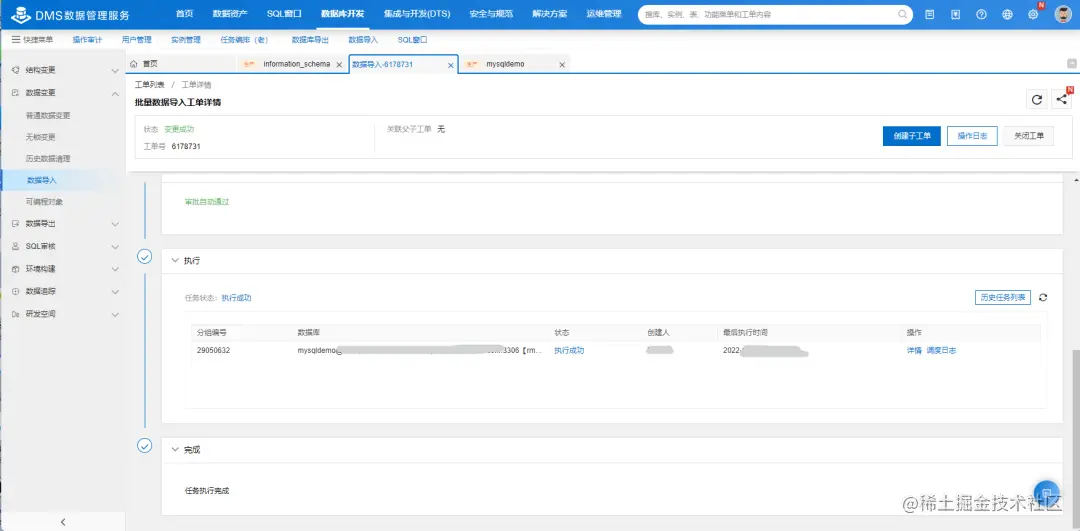Click the 完成 step check circle
This screenshot has width=1080, height=531.
pos(145,446)
